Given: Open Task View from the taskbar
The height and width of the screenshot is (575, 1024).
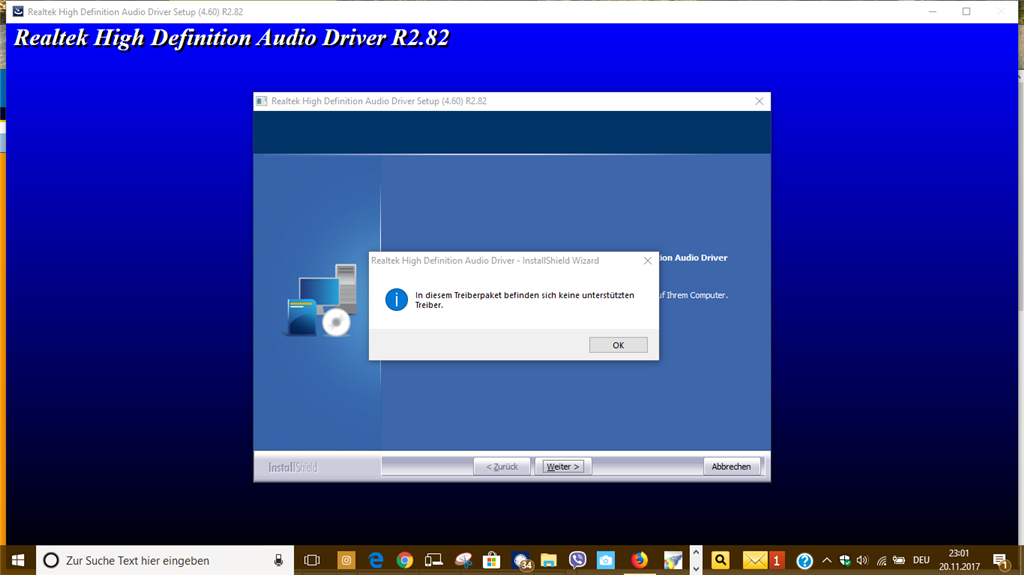Looking at the screenshot, I should 312,561.
